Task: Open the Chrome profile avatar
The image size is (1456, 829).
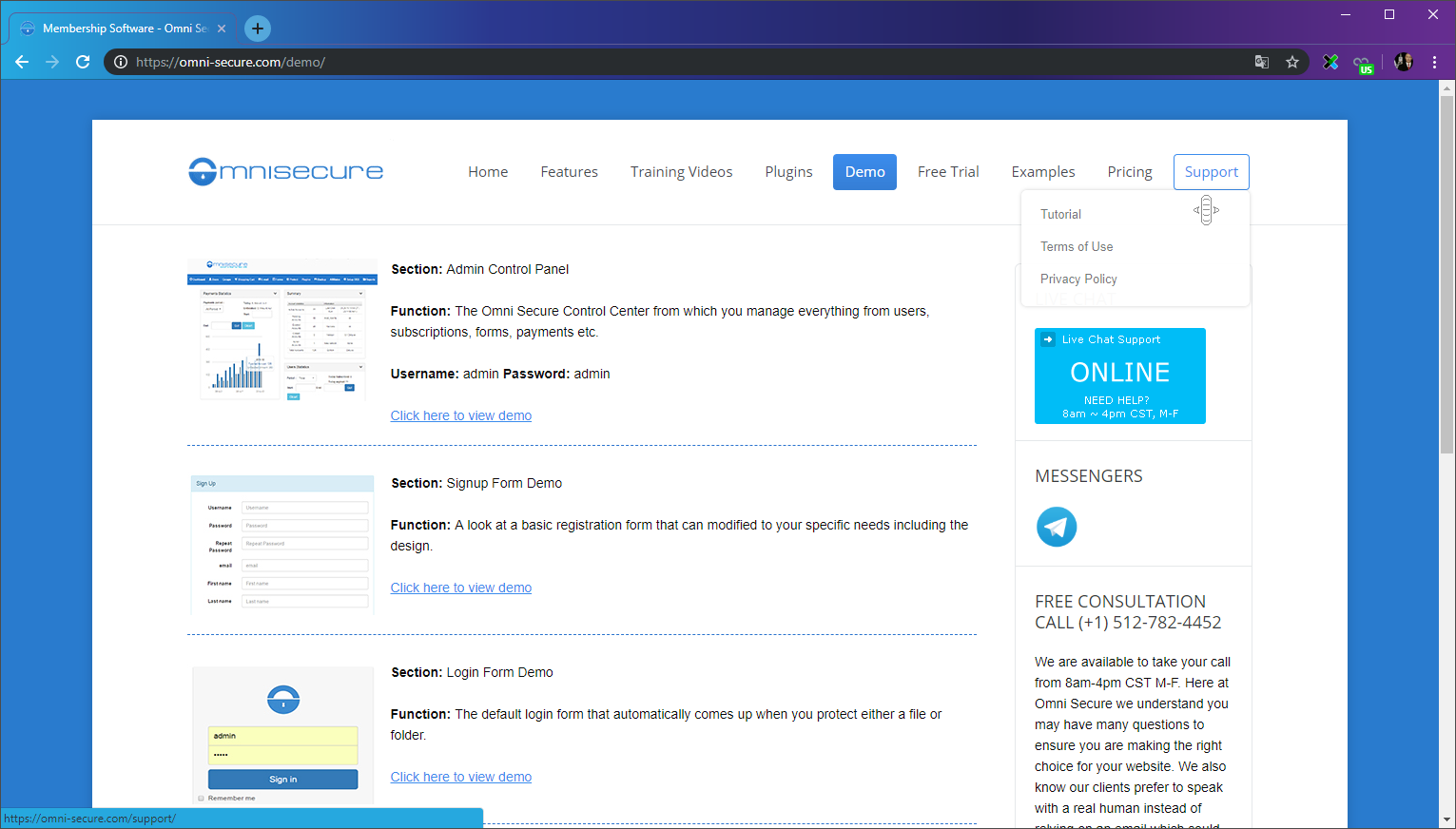Action: click(x=1404, y=62)
